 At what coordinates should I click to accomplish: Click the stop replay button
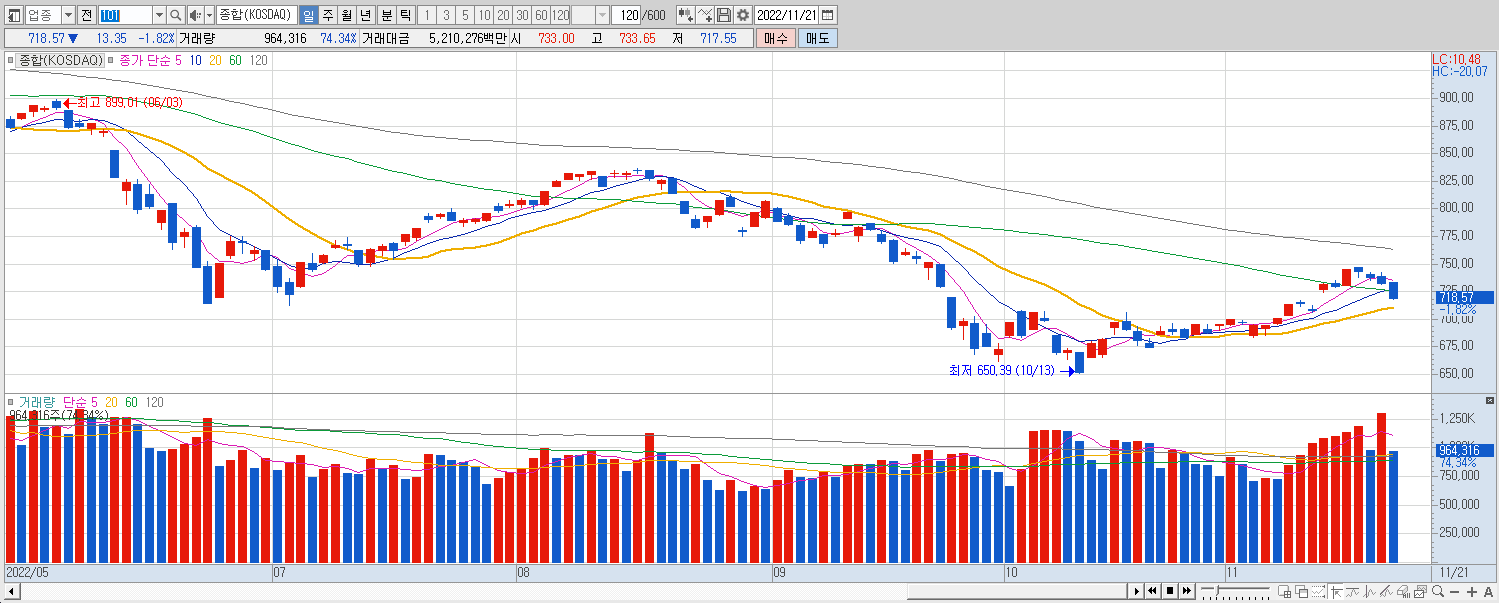(x=1170, y=591)
